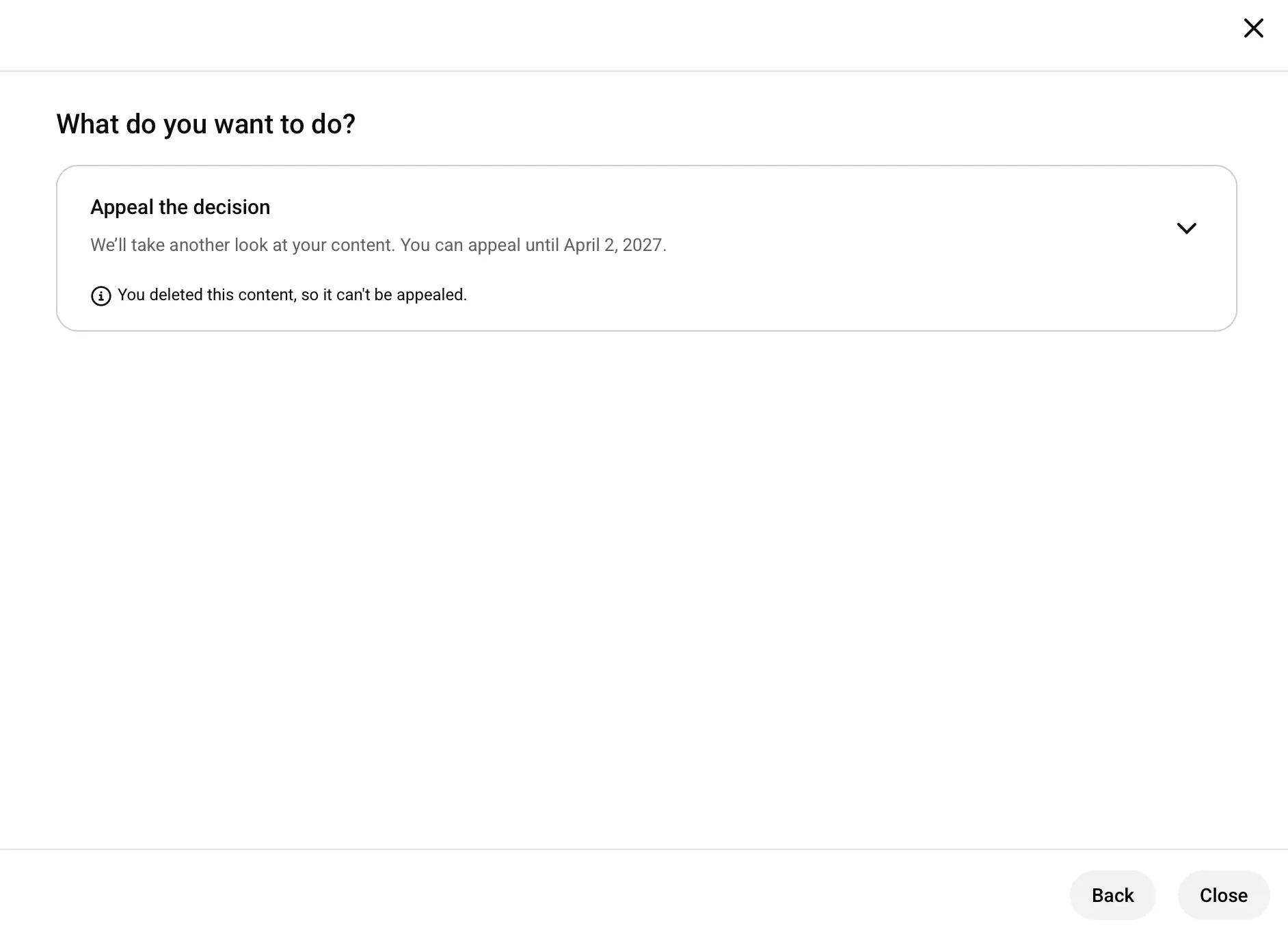Click the words "can't be appealed"
This screenshot has width=1288, height=930.
point(401,295)
